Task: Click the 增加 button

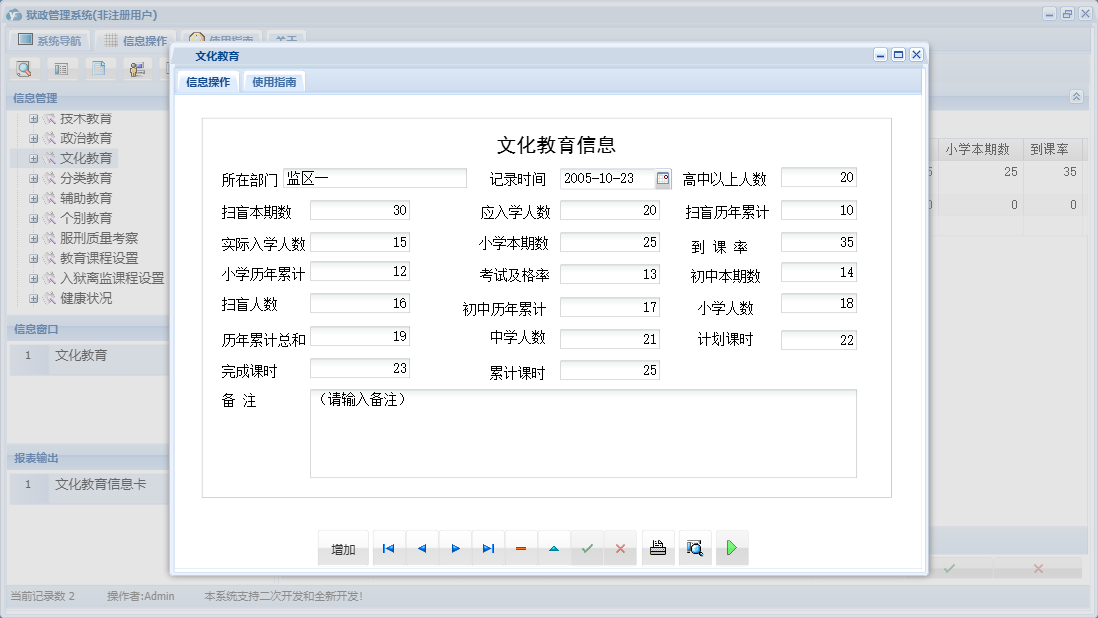Action: [x=343, y=549]
